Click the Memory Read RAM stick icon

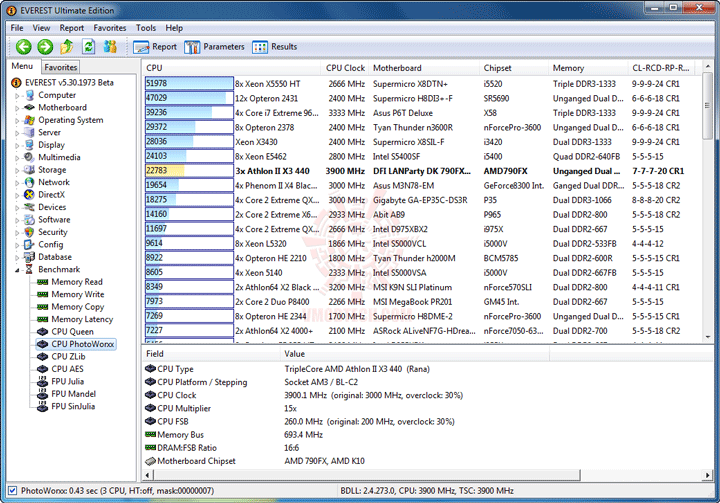coord(43,282)
